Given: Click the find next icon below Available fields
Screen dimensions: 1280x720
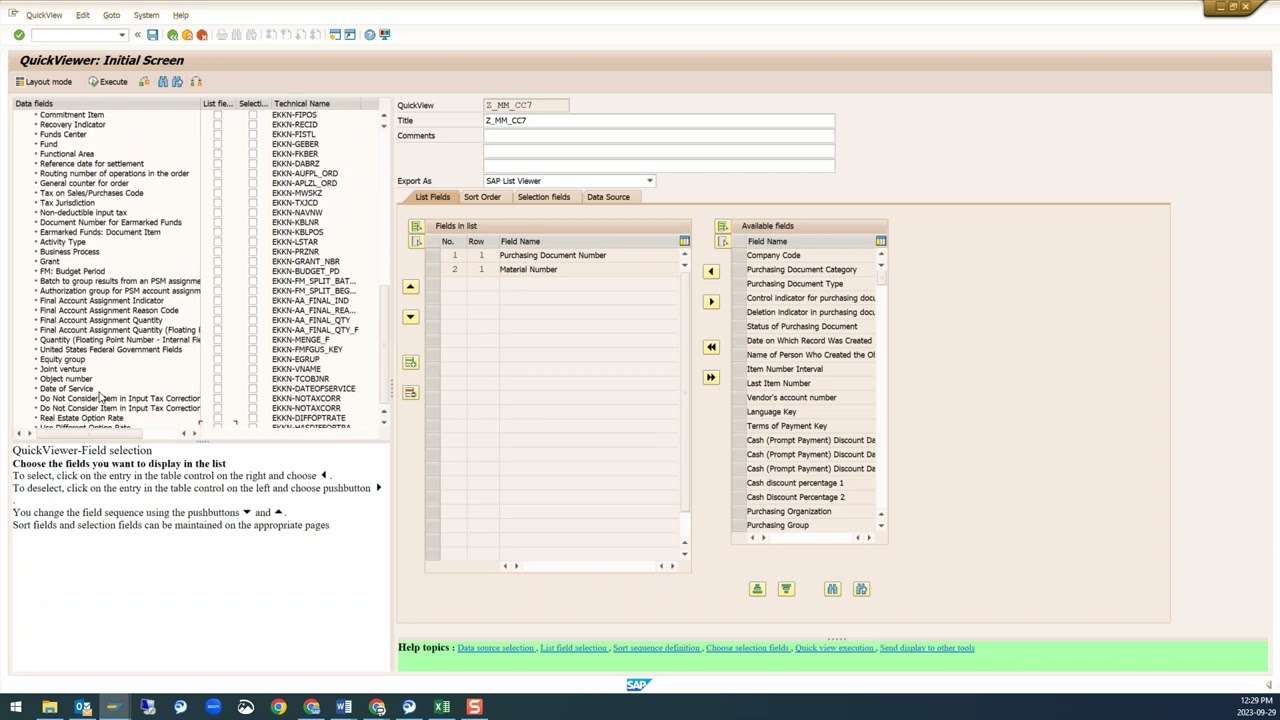Looking at the screenshot, I should [x=861, y=589].
